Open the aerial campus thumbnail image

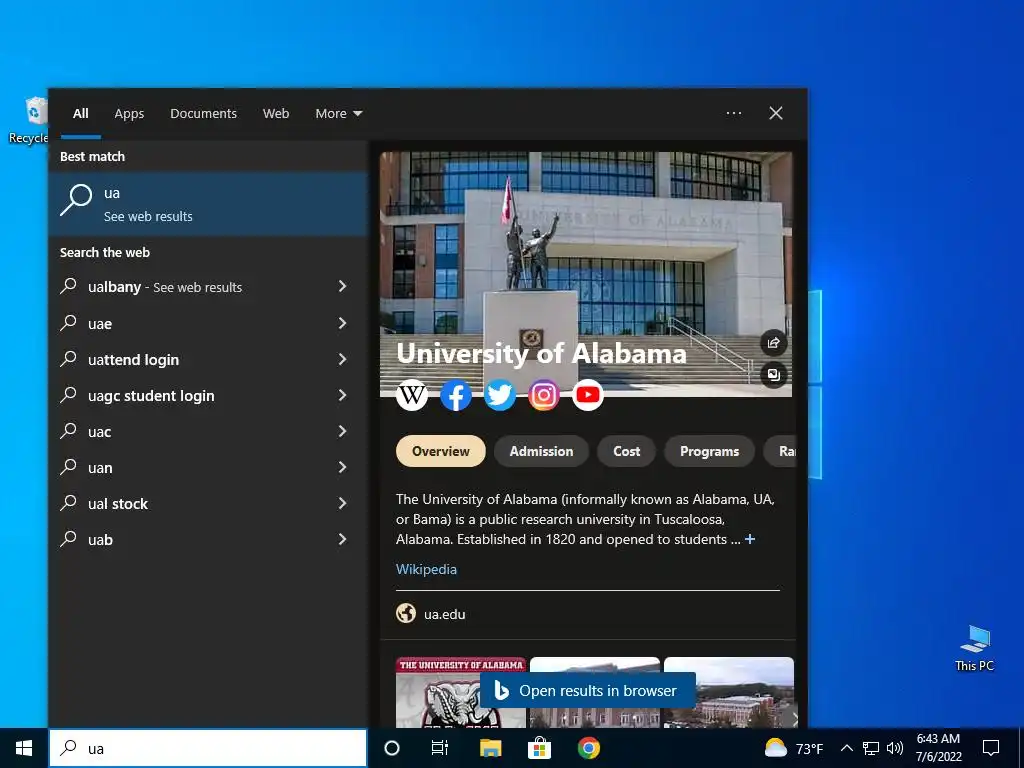coord(729,692)
